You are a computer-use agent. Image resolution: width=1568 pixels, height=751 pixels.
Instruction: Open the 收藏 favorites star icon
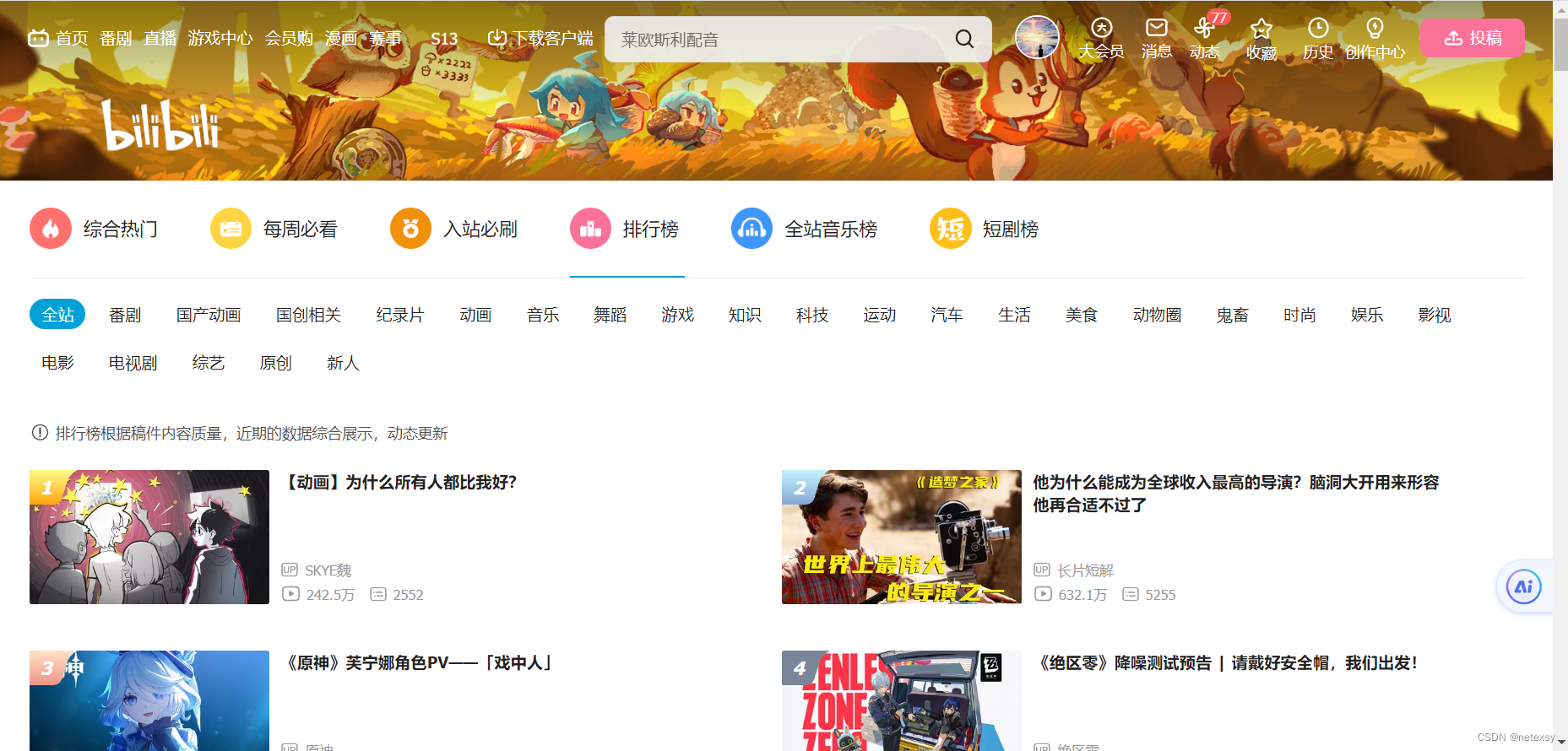tap(1261, 30)
